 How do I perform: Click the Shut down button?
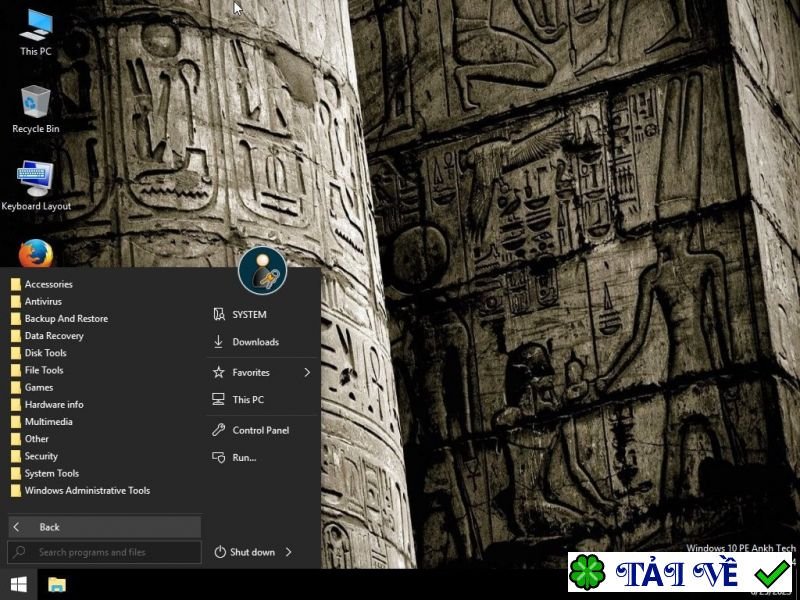245,552
